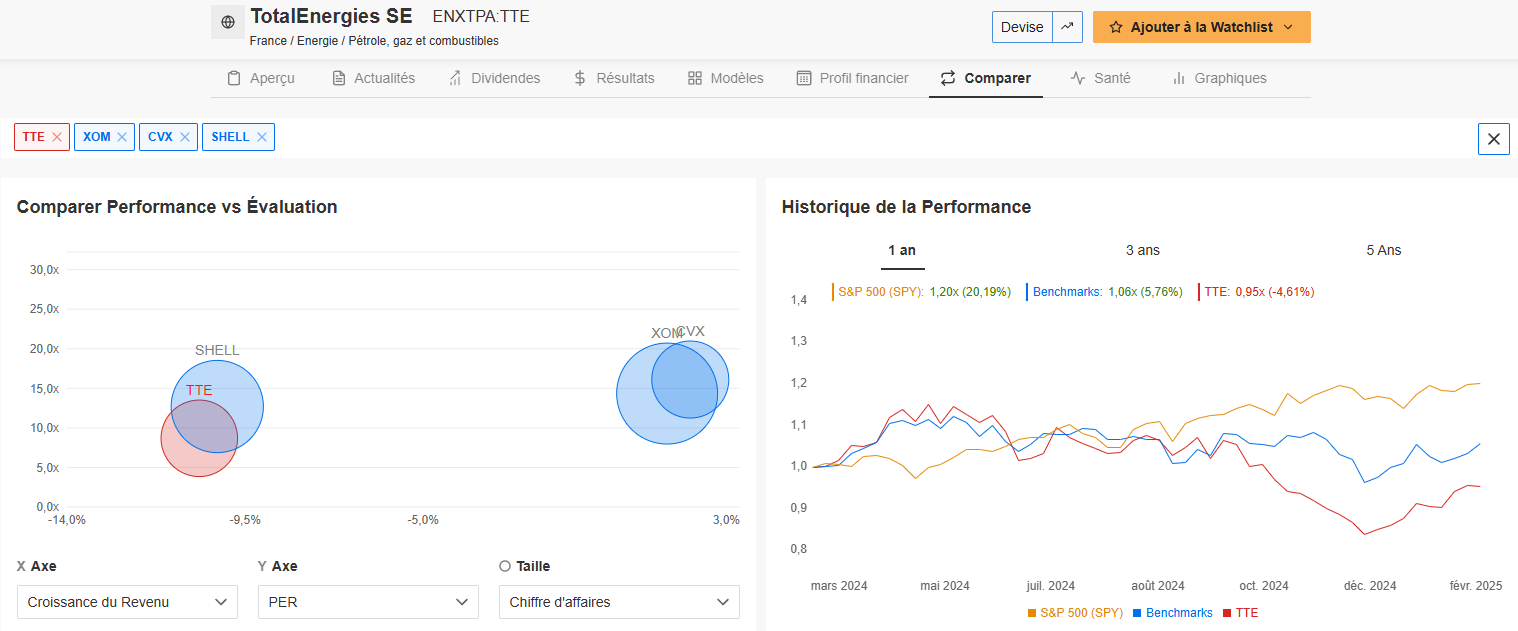Click the TTE 0,95x (-4,61%) value label
Image resolution: width=1518 pixels, height=631 pixels.
(1275, 292)
